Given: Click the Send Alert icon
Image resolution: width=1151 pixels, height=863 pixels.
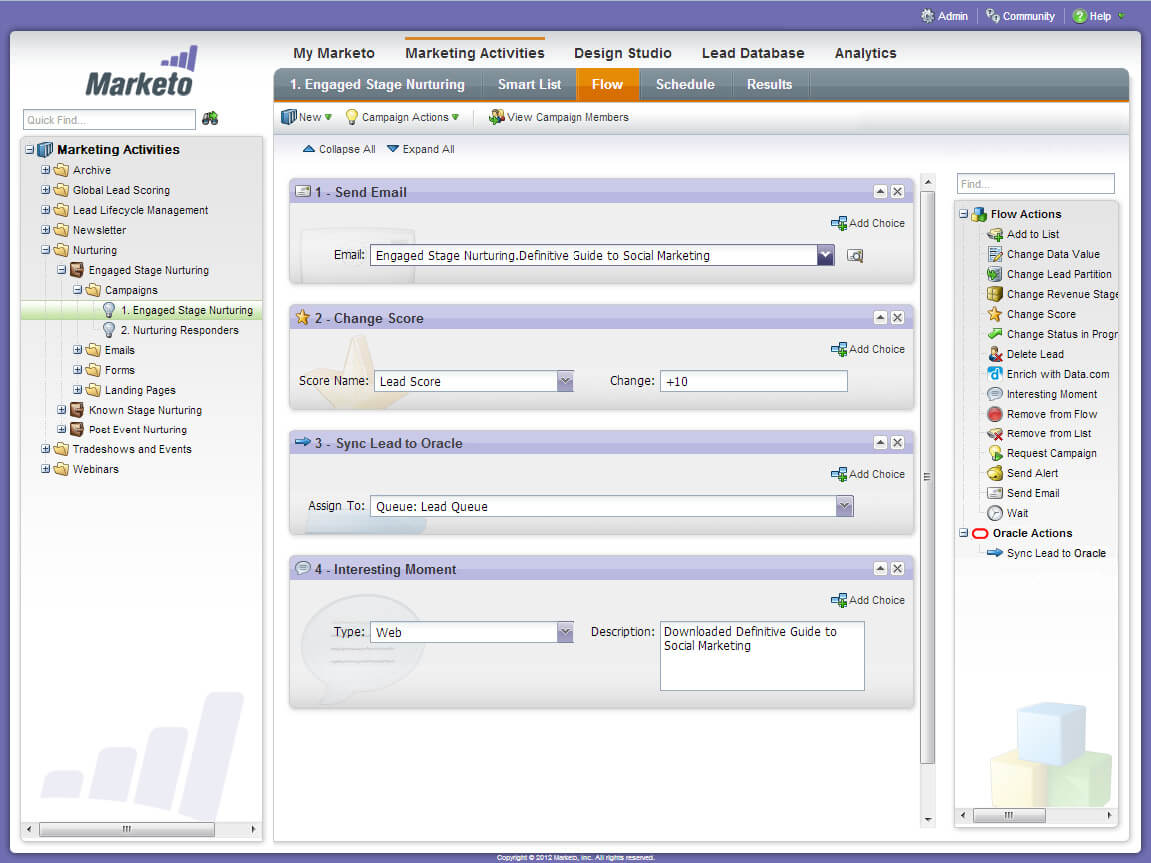Looking at the screenshot, I should tap(995, 473).
